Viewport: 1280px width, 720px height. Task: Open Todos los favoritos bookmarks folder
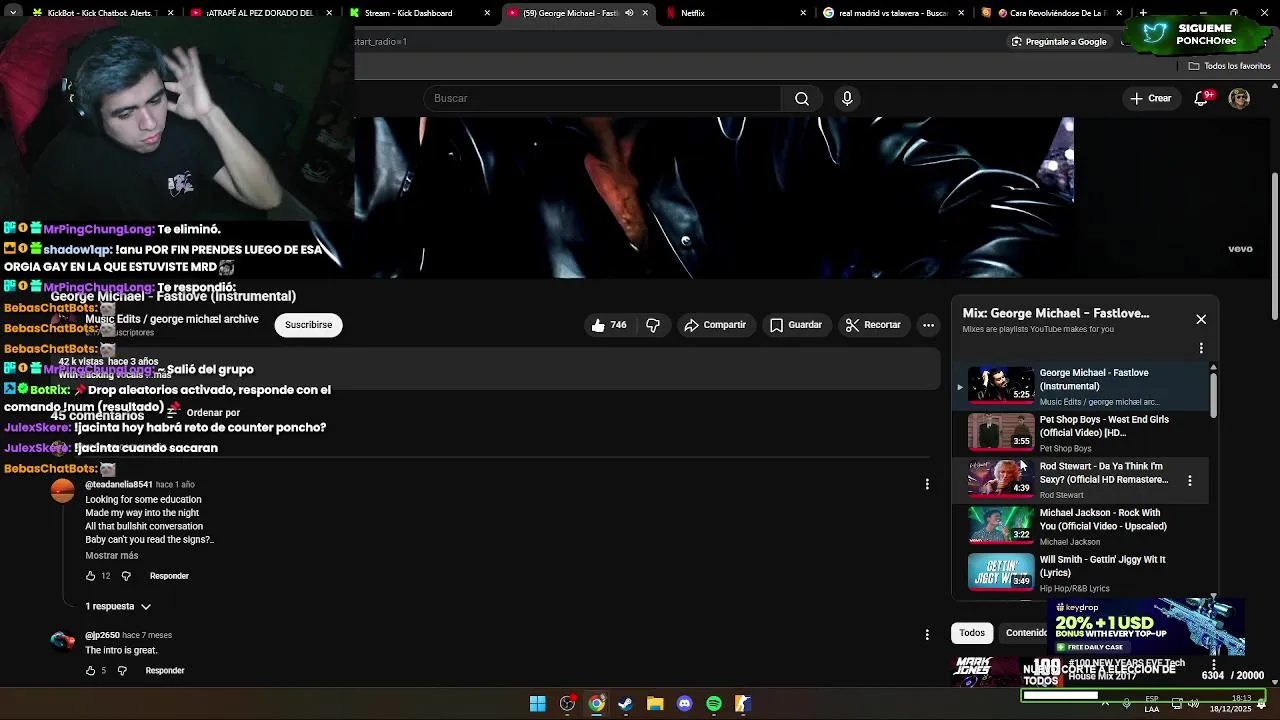click(x=1229, y=66)
